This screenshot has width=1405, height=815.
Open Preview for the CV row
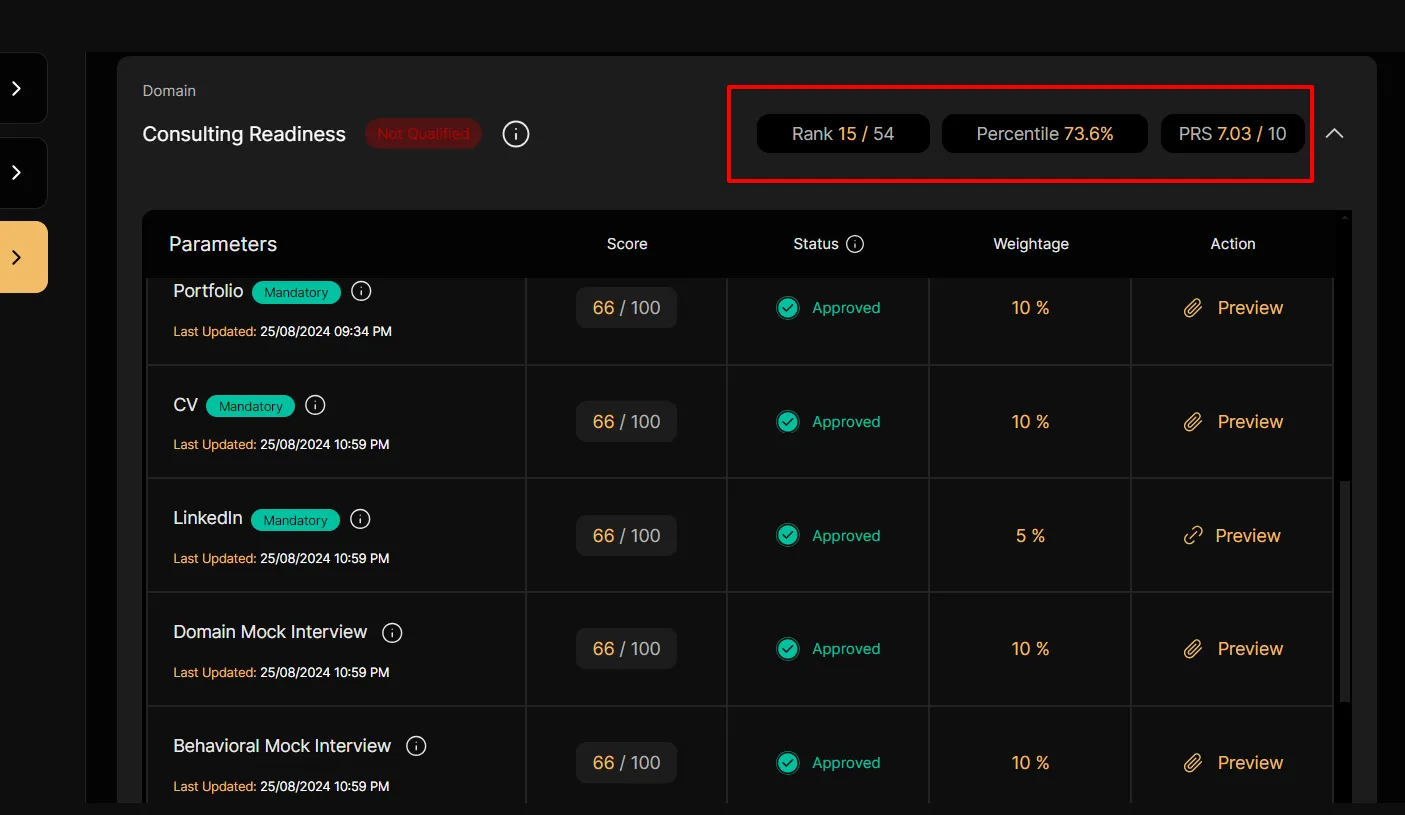tap(1249, 422)
